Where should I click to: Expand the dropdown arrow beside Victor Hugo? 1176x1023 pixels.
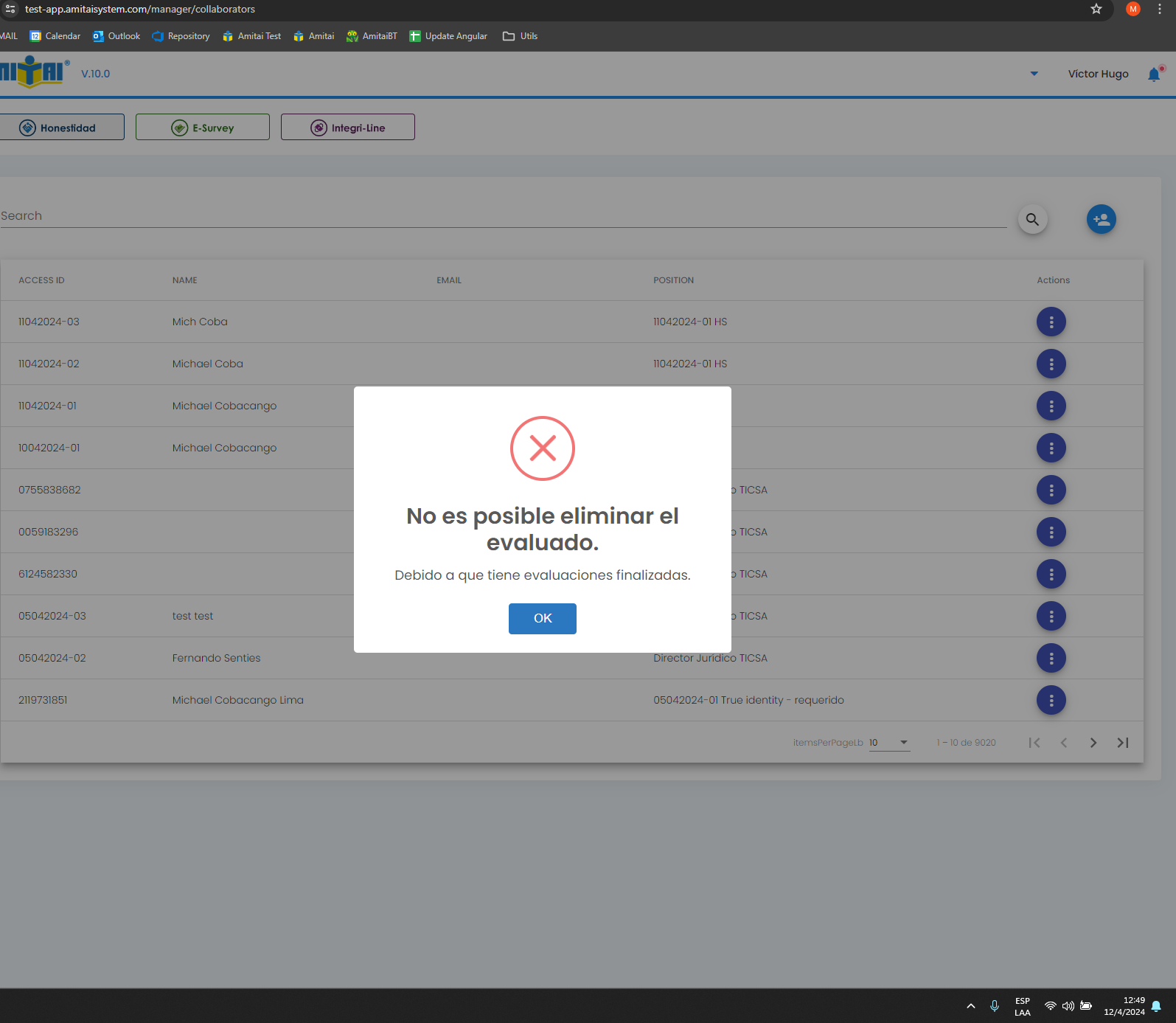point(1034,74)
